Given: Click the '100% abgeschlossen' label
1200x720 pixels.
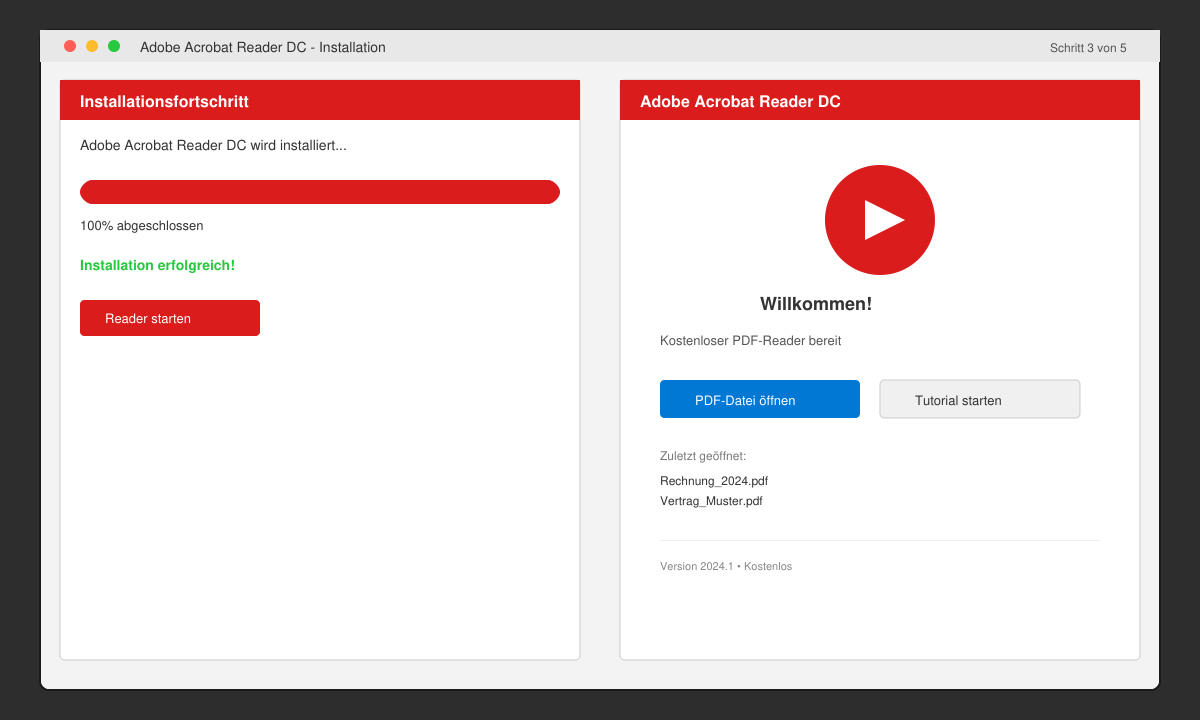Looking at the screenshot, I should tap(142, 226).
